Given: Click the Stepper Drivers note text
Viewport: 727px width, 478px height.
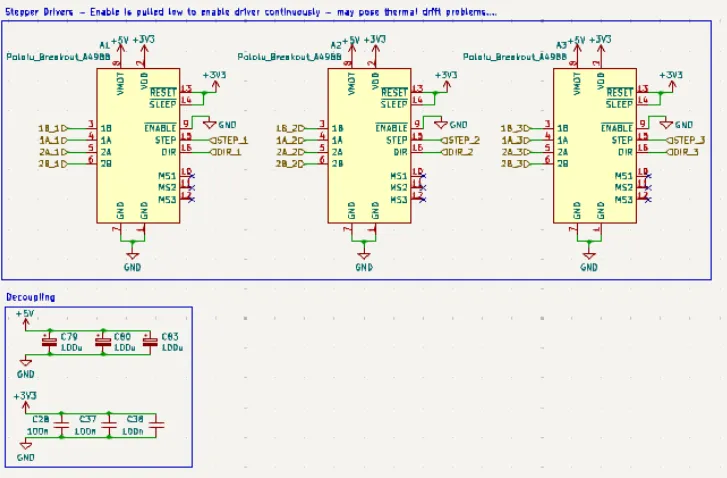Looking at the screenshot, I should coord(250,12).
